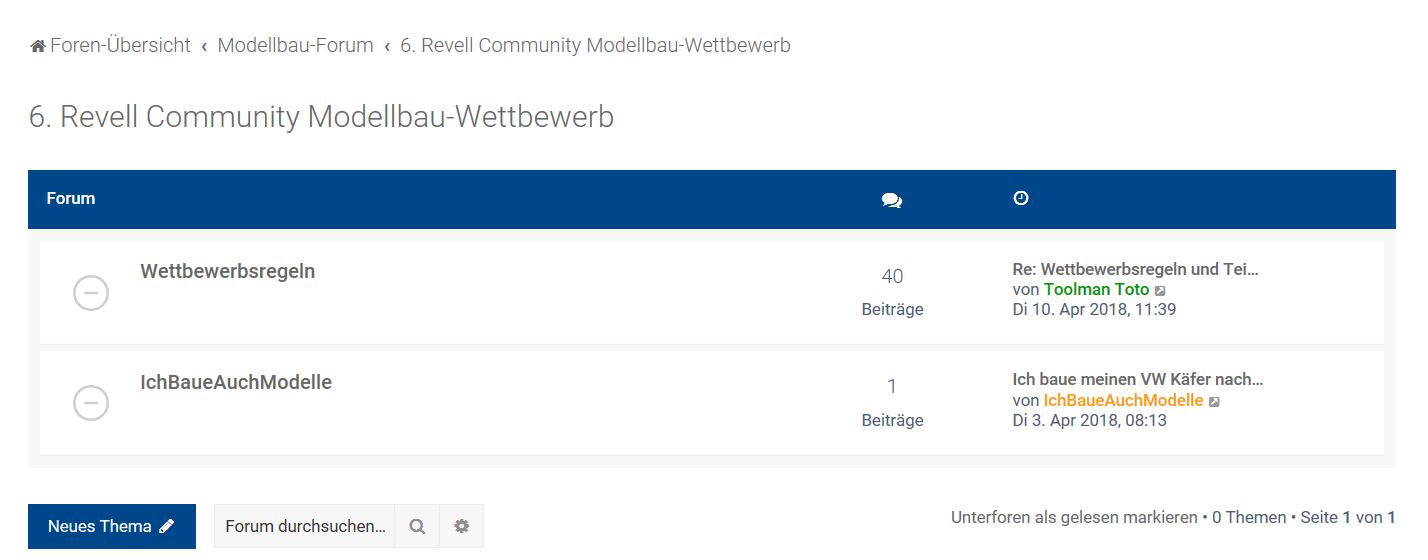Screen dimensions: 1428x560
Task: Jump to latest post by IchBaueAuchModelle icon
Action: pos(1214,402)
